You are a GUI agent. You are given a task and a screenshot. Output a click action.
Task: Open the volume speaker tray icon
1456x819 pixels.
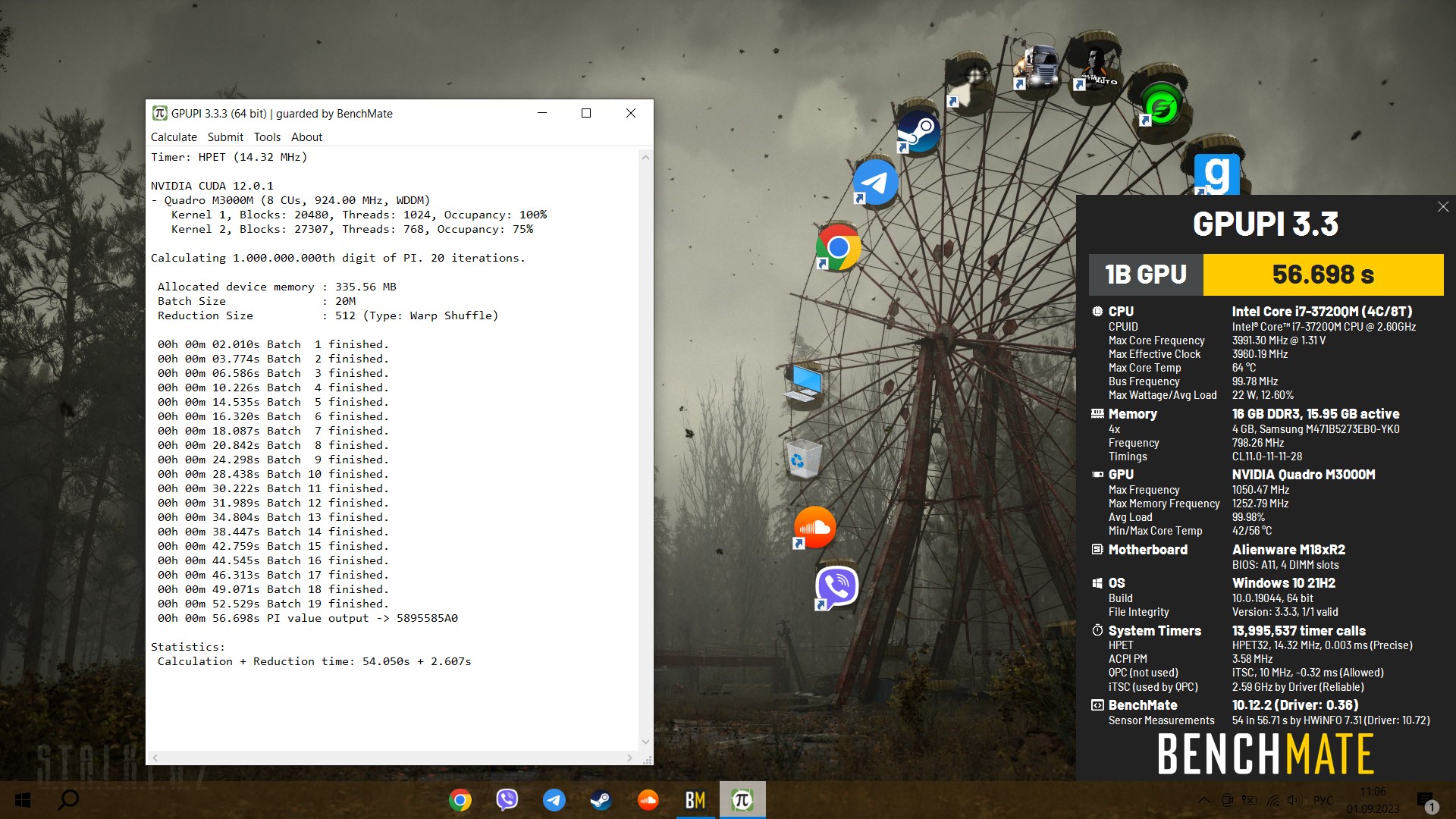tap(1294, 800)
